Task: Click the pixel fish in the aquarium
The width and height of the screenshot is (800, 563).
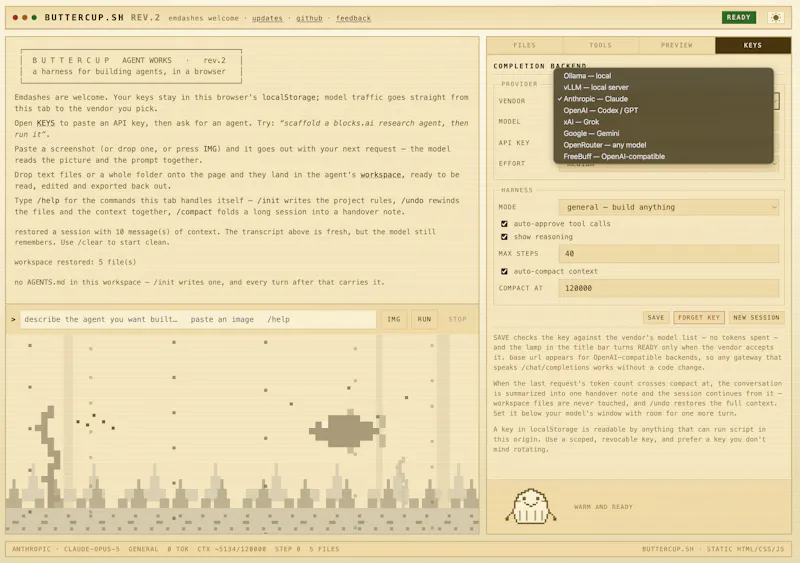Action: [347, 431]
